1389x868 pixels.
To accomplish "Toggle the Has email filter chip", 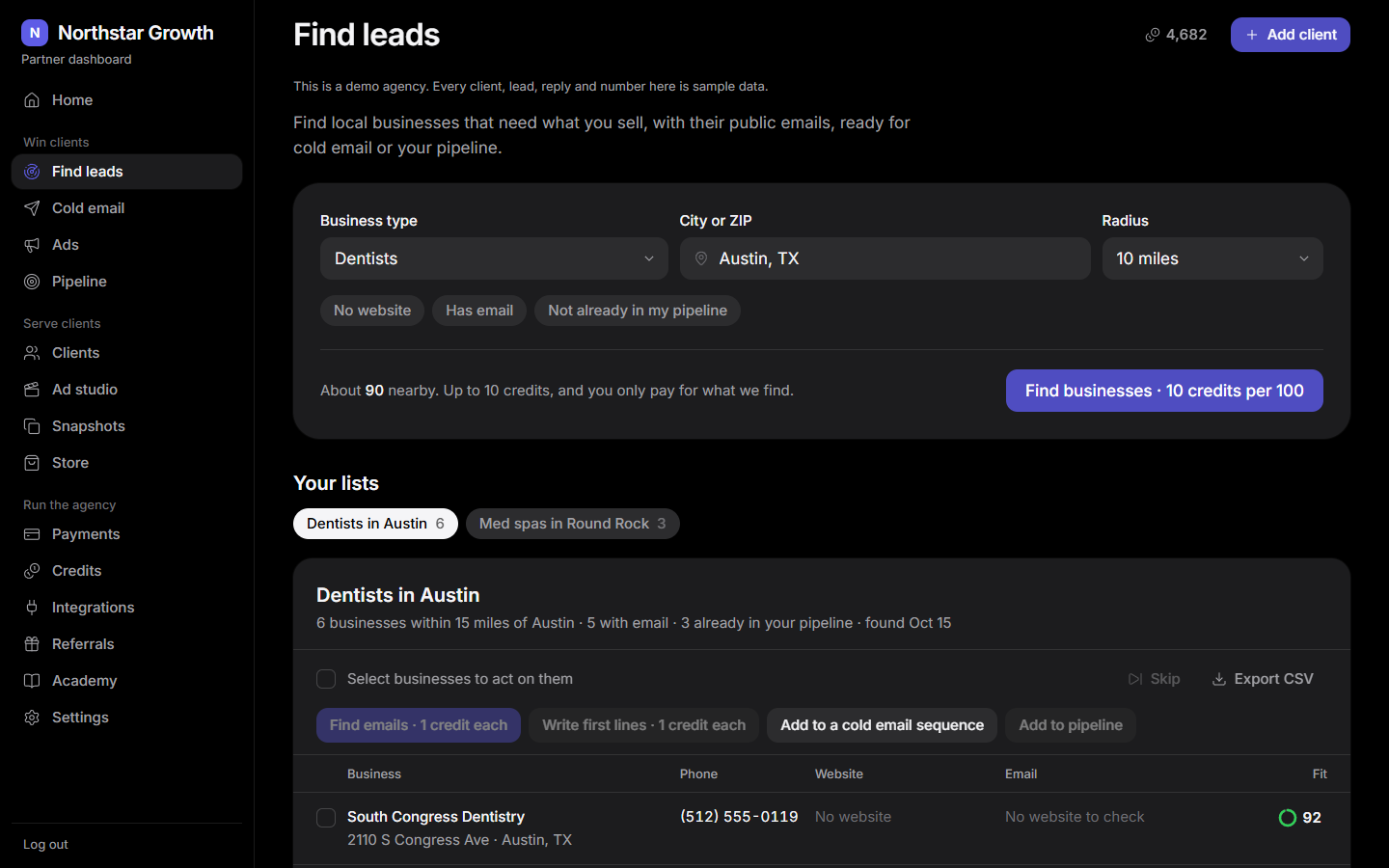I will coord(479,311).
